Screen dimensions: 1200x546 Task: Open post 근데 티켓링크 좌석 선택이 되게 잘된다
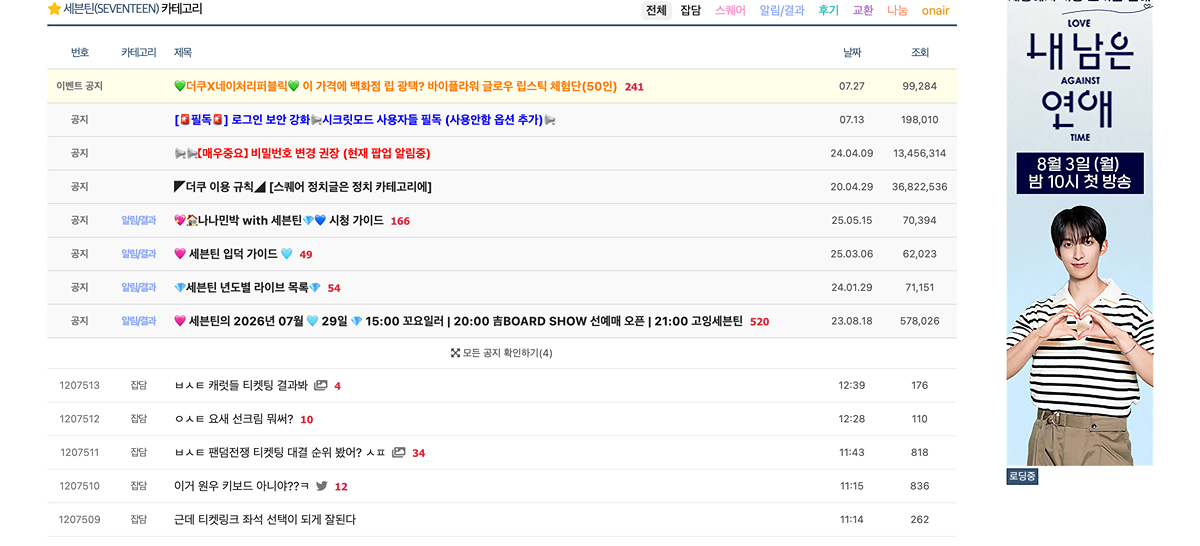click(x=265, y=519)
